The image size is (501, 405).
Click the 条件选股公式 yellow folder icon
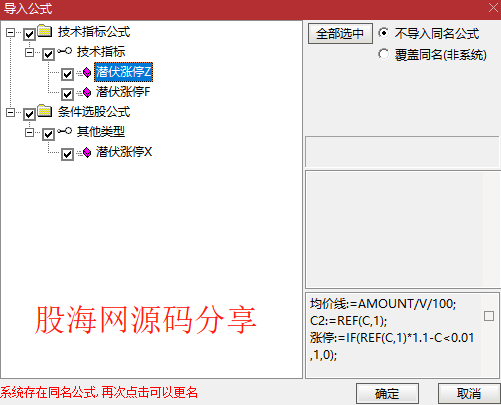pos(45,111)
